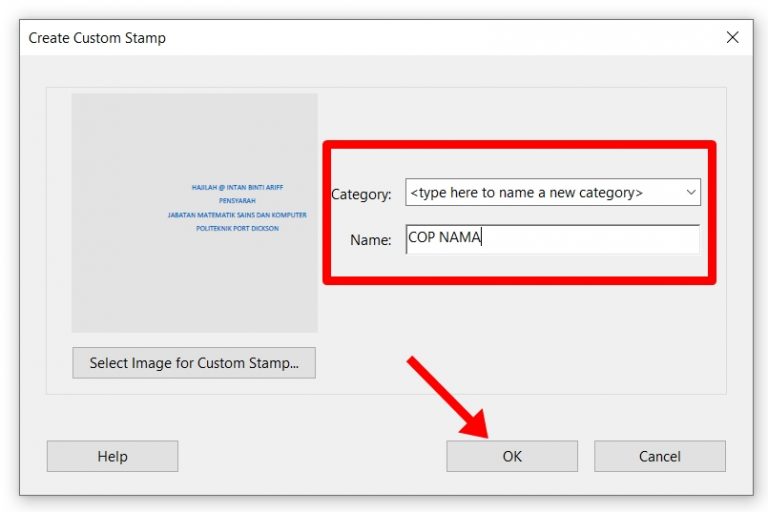The image size is (768, 512).
Task: Click blank top area of stamp preview
Action: tap(194, 125)
